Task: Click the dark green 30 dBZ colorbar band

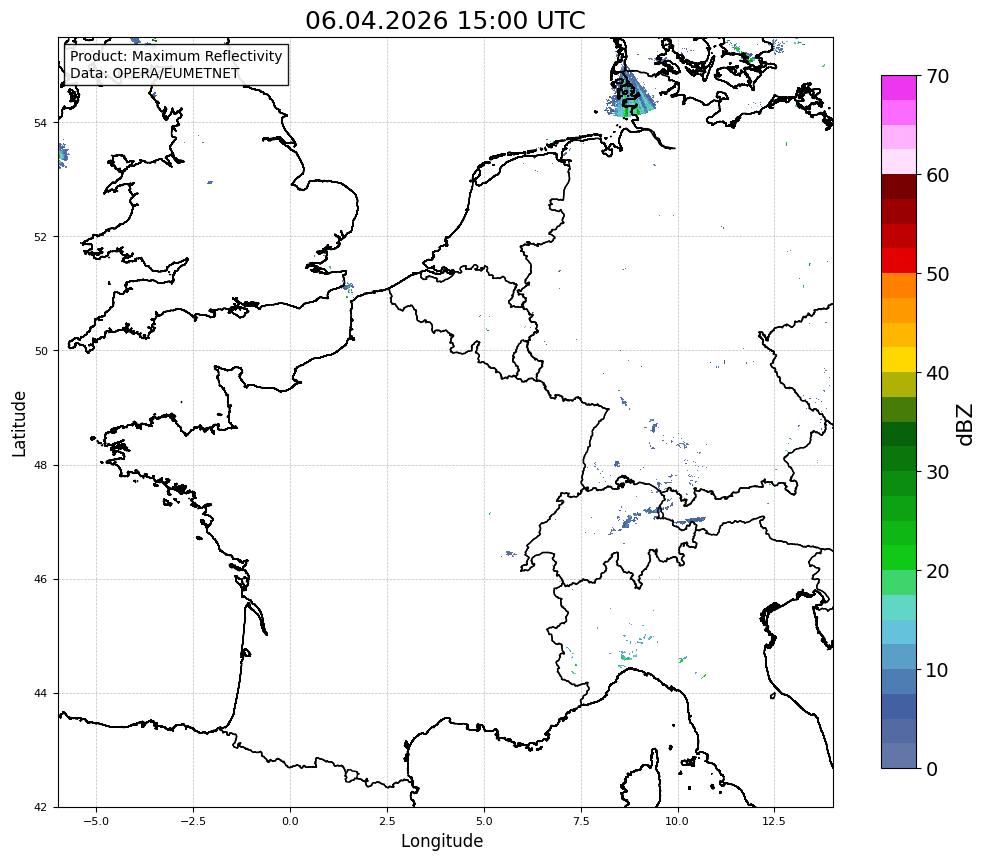Action: [898, 459]
